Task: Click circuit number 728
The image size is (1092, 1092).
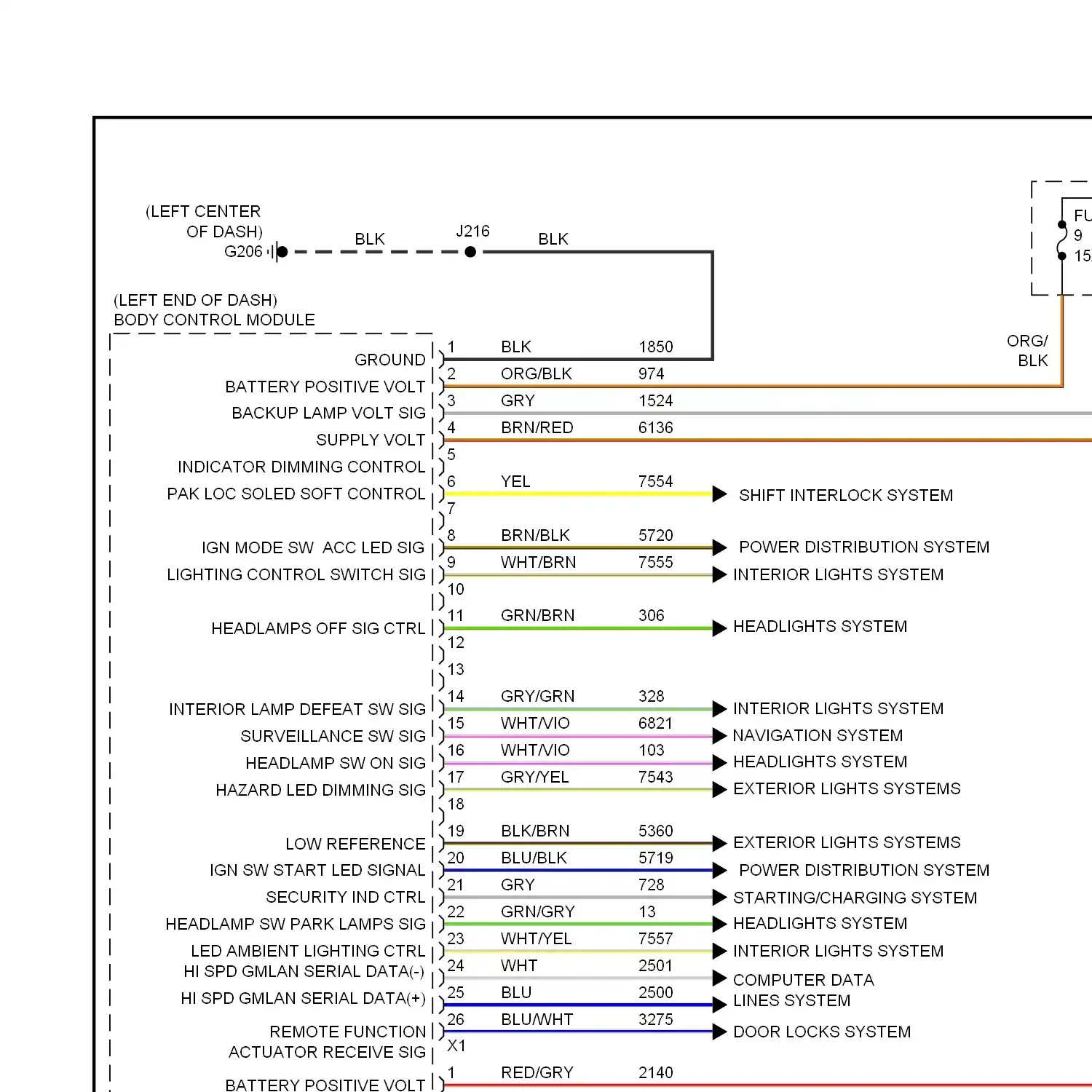Action: [x=652, y=885]
